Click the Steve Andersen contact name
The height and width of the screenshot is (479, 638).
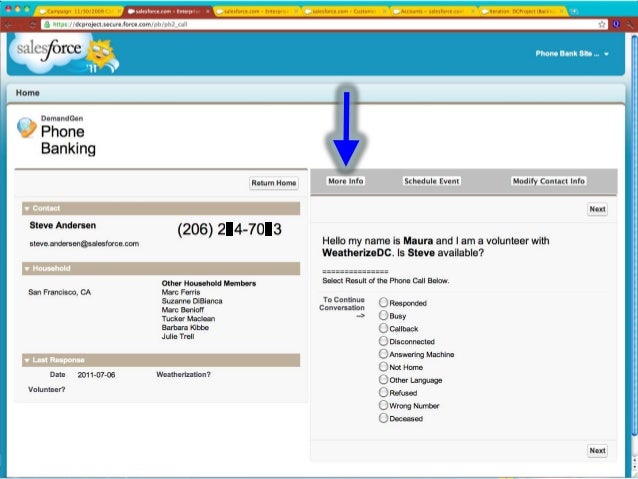click(x=63, y=225)
